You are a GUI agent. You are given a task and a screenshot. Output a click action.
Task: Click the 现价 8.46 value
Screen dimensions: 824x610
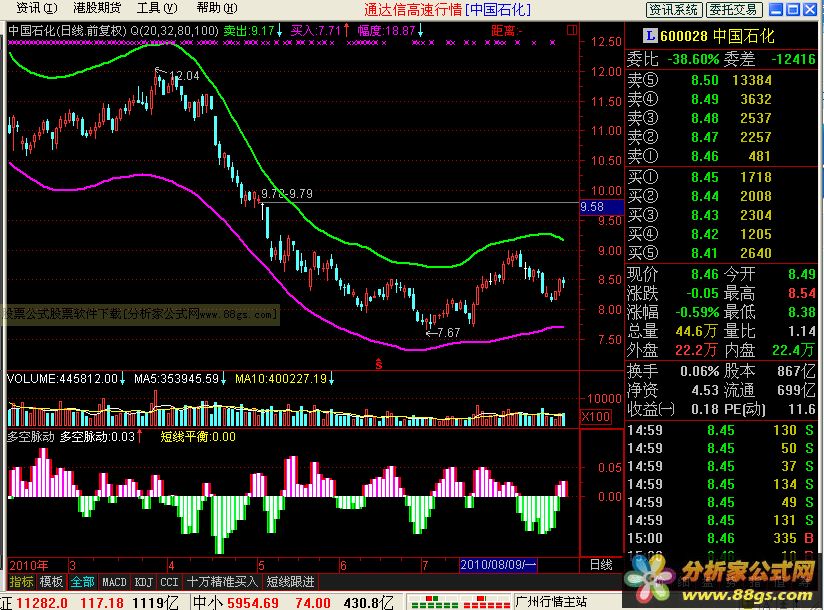(x=705, y=274)
